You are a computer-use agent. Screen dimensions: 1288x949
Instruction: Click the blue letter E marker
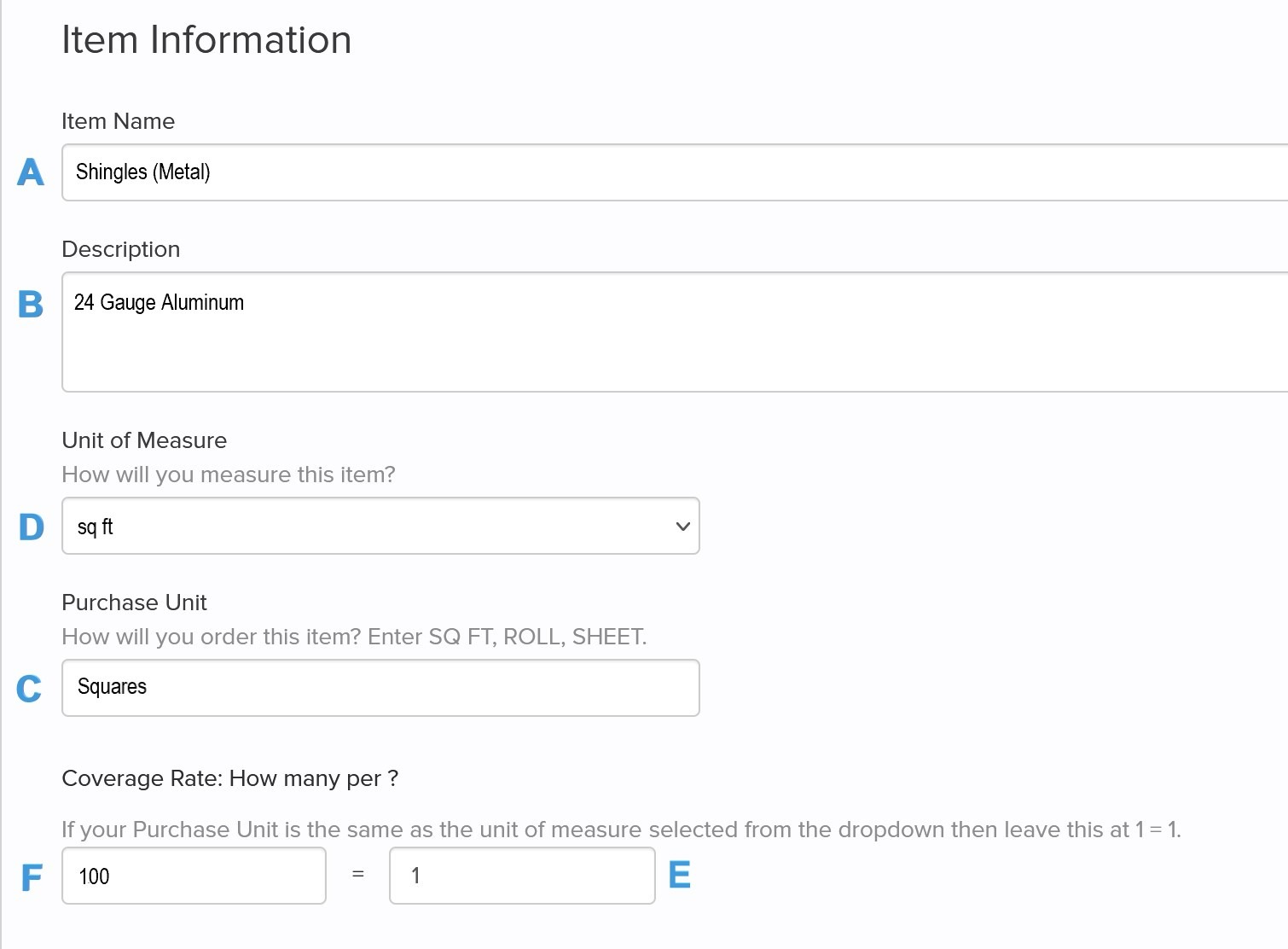point(680,874)
